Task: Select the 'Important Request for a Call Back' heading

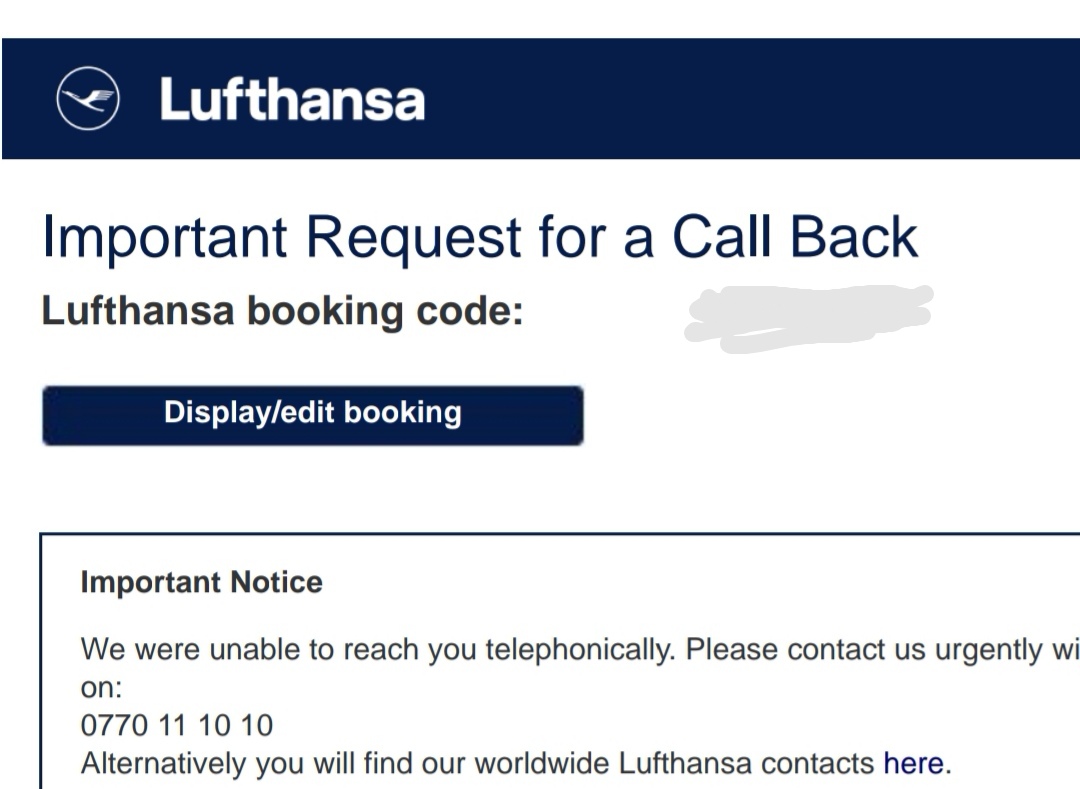Action: click(x=480, y=238)
